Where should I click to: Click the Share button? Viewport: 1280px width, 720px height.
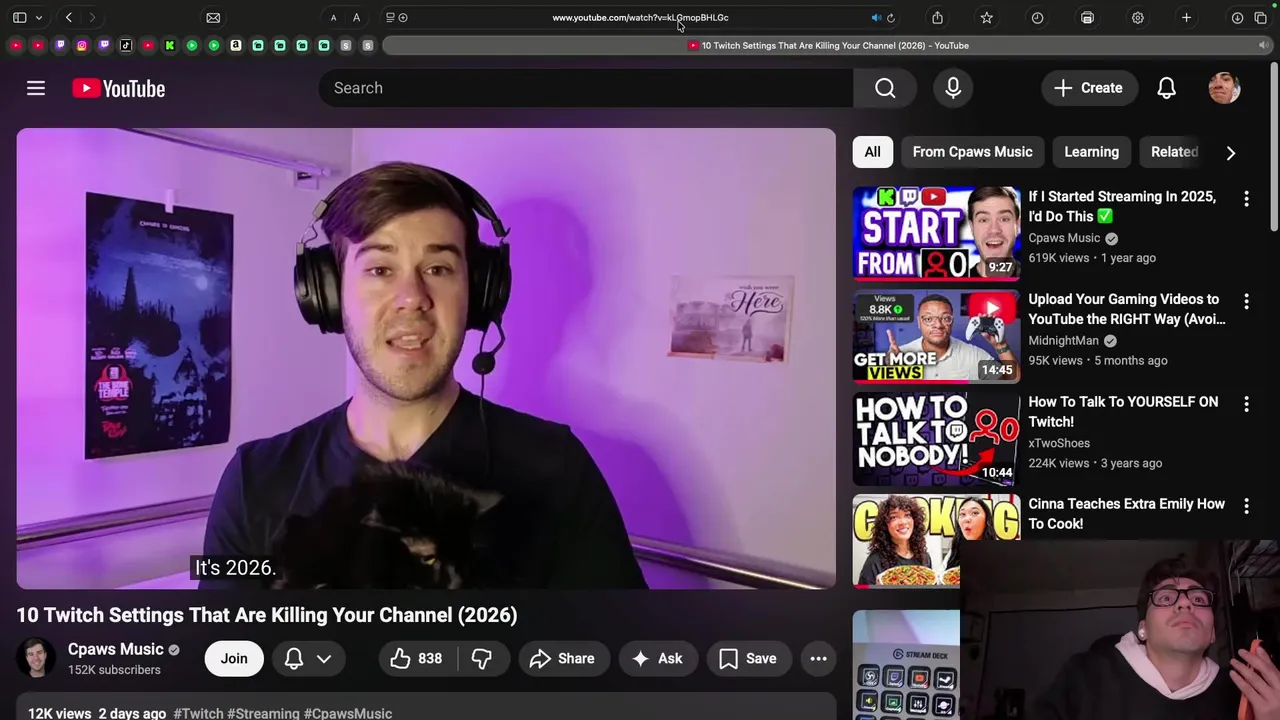[562, 658]
